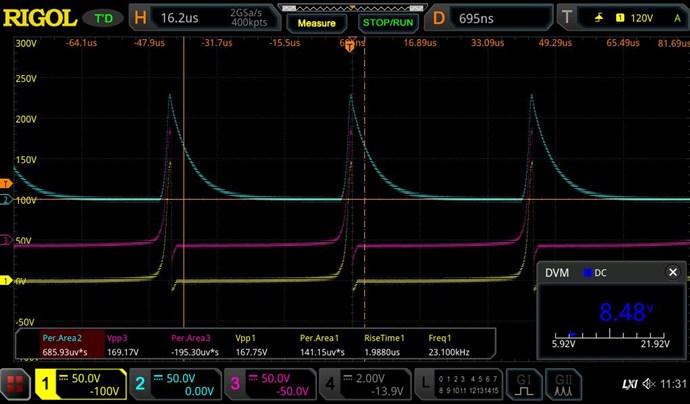The width and height of the screenshot is (690, 404).
Task: Open logic analyzer L digital channels
Action: pyautogui.click(x=459, y=385)
